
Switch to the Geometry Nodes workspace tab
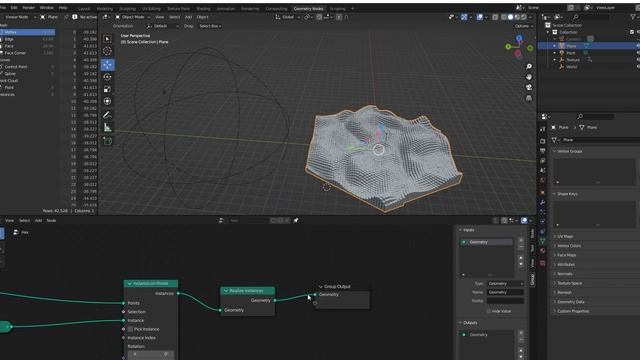tap(308, 8)
